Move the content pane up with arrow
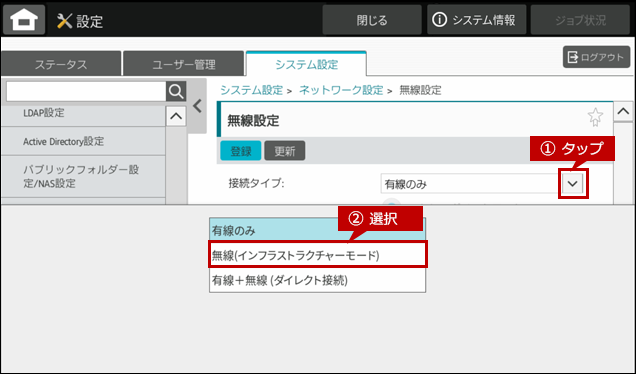Viewport: 636px width, 374px height. [x=623, y=112]
